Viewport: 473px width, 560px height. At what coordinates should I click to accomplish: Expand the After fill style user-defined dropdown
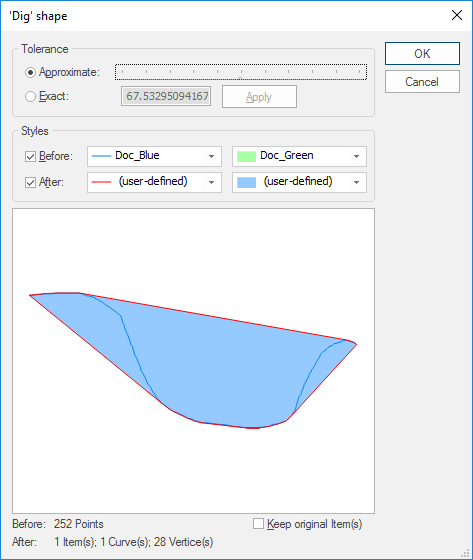(299, 182)
